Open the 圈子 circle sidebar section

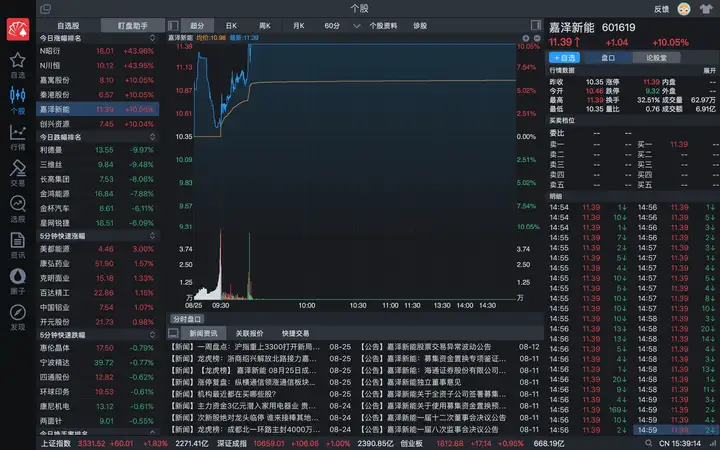click(18, 281)
